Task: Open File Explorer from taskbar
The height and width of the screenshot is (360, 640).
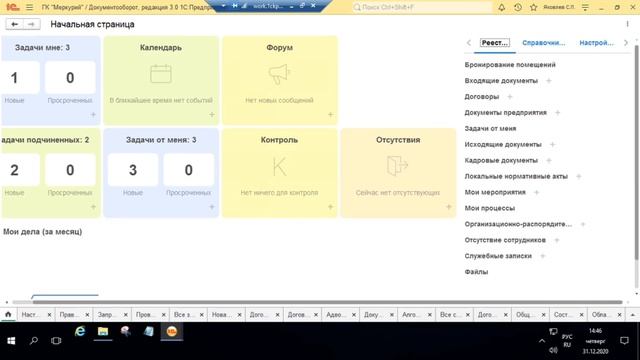Action: (x=103, y=331)
